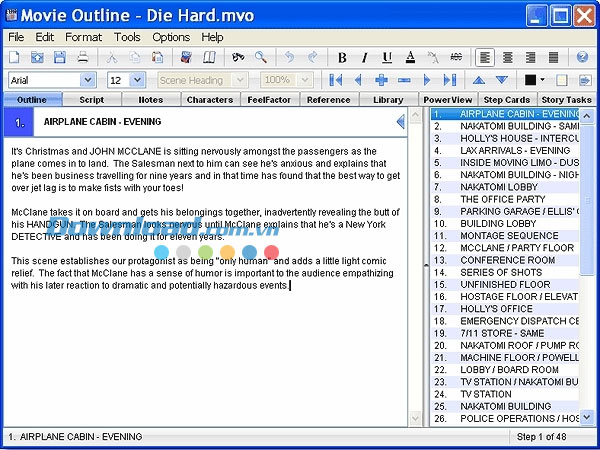
Task: Align text right
Action: [530, 57]
